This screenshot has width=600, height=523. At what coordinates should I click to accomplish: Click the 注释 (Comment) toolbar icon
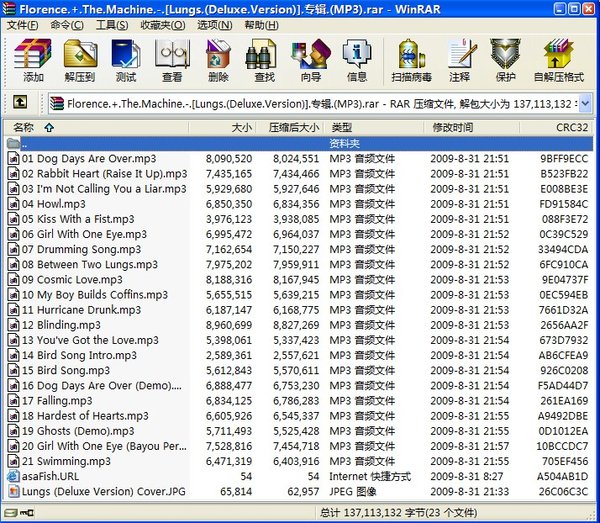tap(462, 54)
